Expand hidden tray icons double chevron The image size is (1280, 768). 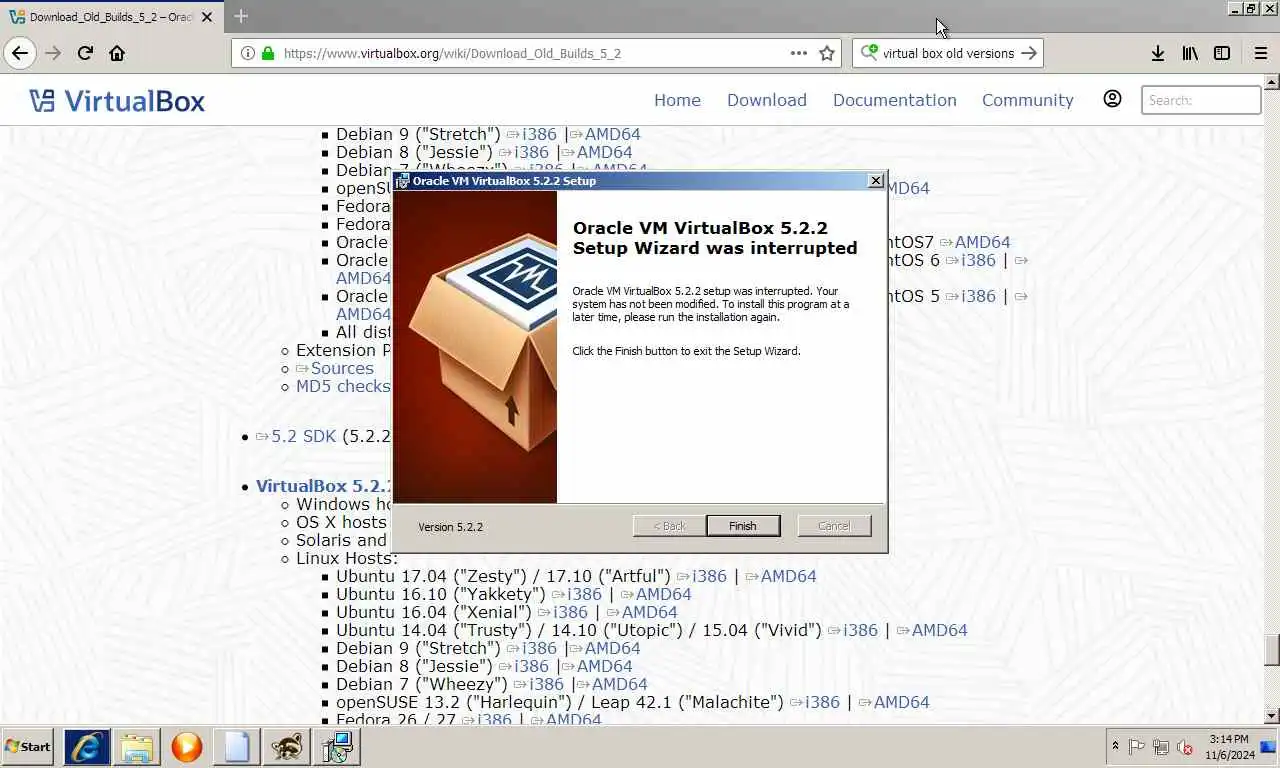click(1115, 747)
